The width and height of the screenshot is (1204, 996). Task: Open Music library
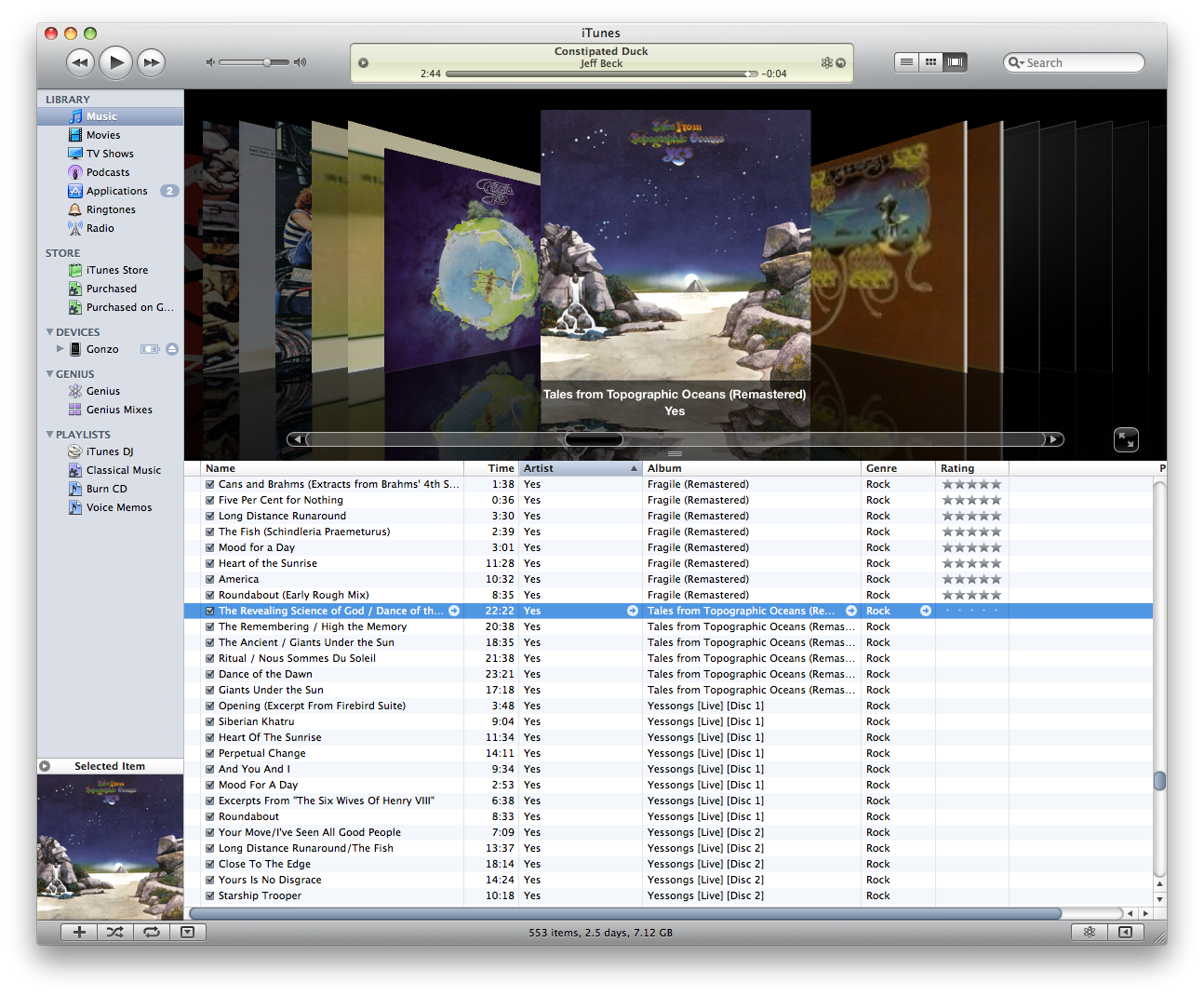(x=111, y=116)
